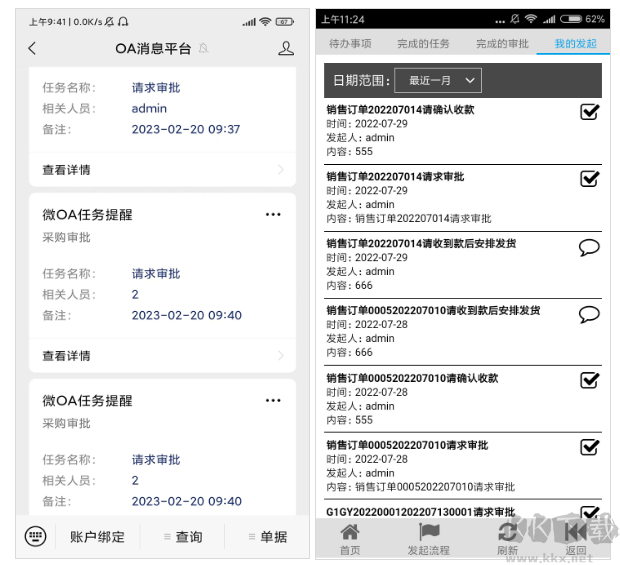Open the 单据 bottom menu
Screen dimensions: 620x565
point(268,537)
